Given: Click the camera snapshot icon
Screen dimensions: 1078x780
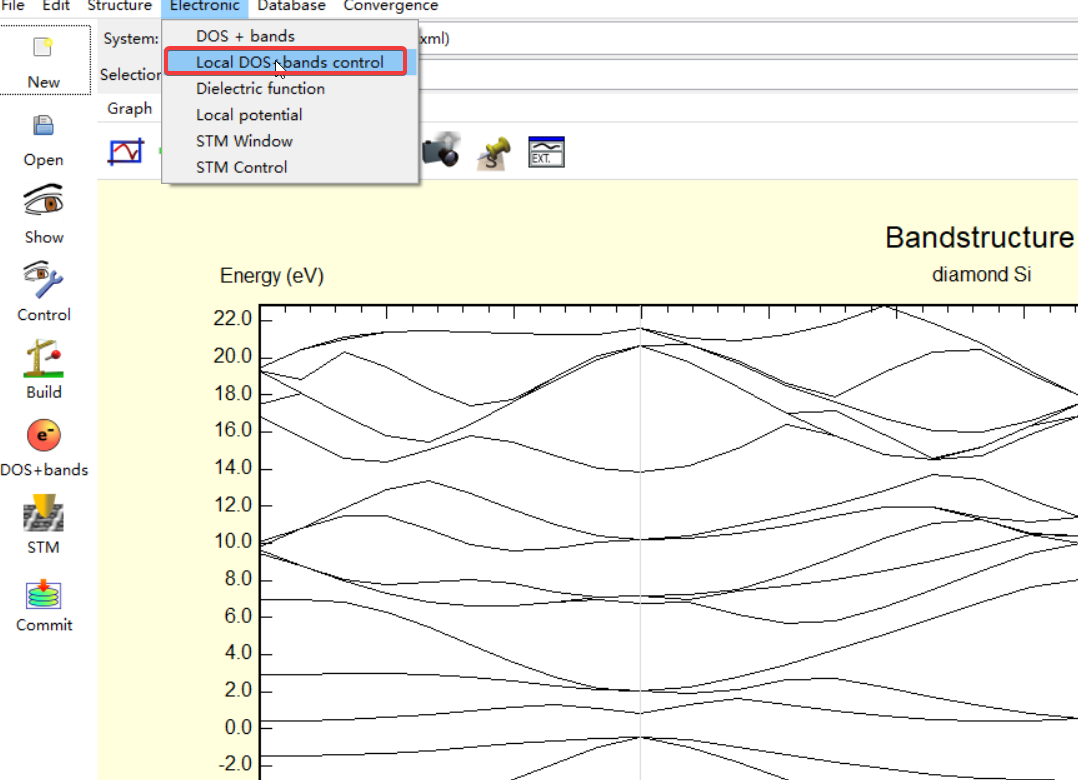Looking at the screenshot, I should (x=441, y=150).
